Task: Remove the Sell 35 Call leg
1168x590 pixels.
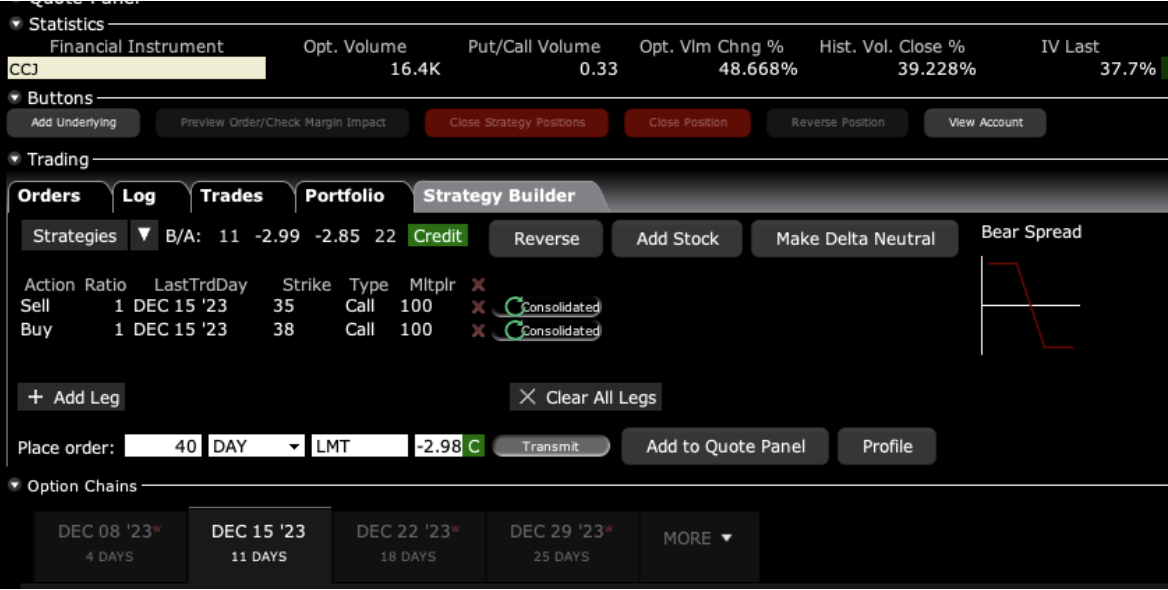Action: (478, 307)
